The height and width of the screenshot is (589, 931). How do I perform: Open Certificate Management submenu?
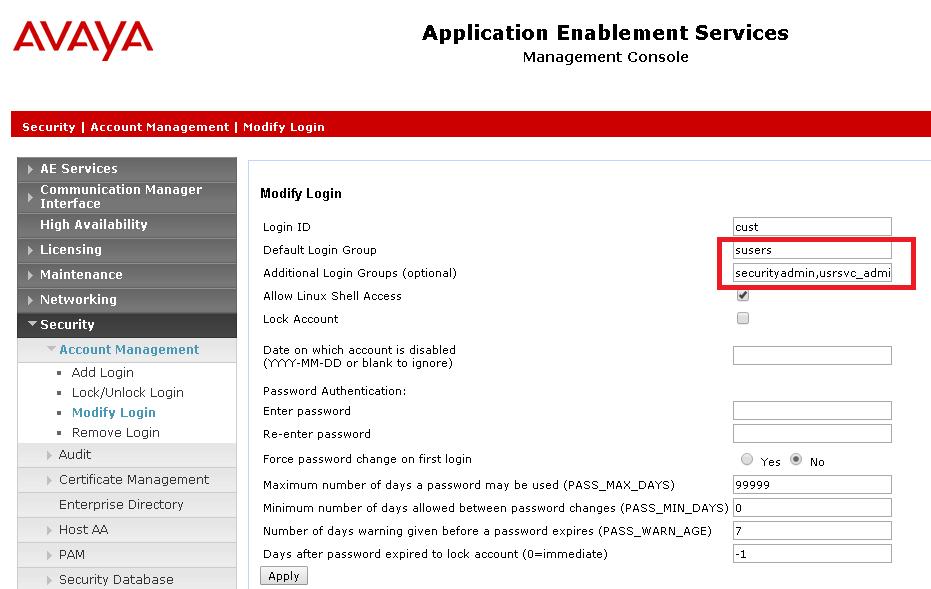point(134,479)
